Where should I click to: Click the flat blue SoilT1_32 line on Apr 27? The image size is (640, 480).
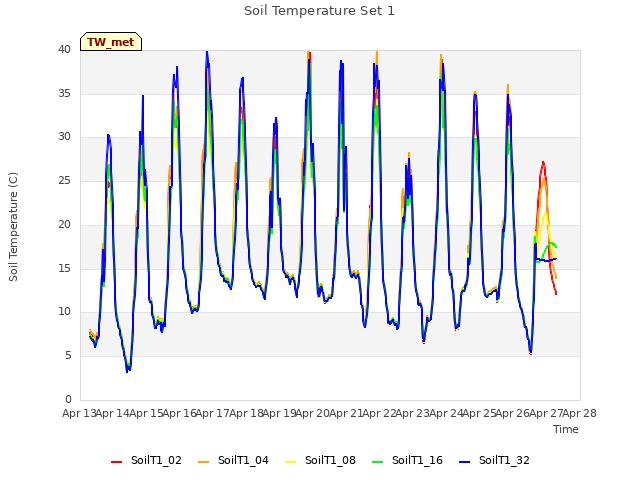(x=546, y=260)
